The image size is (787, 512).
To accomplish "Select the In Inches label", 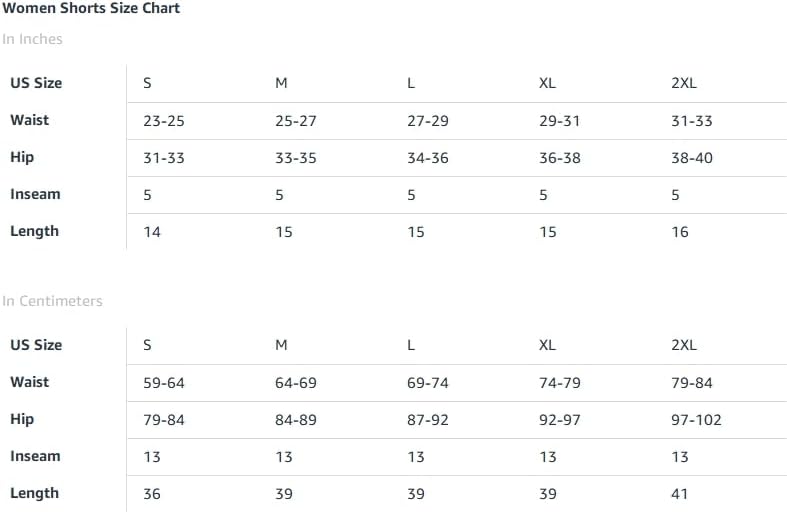I will pos(32,39).
